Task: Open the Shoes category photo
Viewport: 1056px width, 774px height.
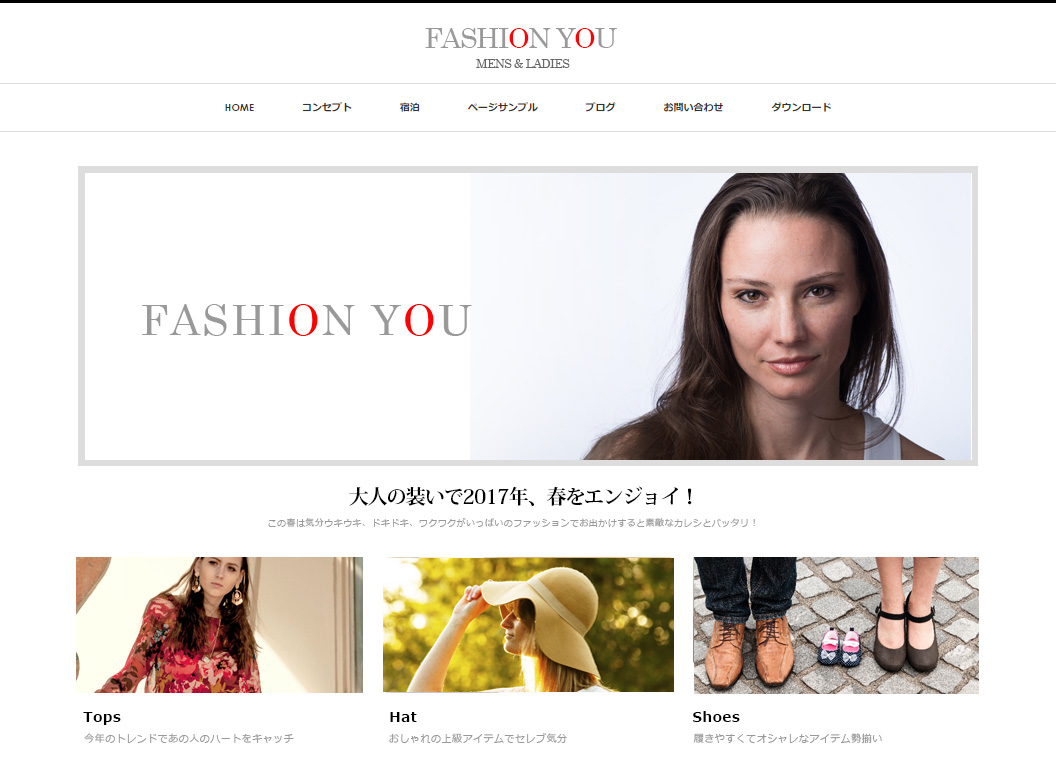Action: 836,625
